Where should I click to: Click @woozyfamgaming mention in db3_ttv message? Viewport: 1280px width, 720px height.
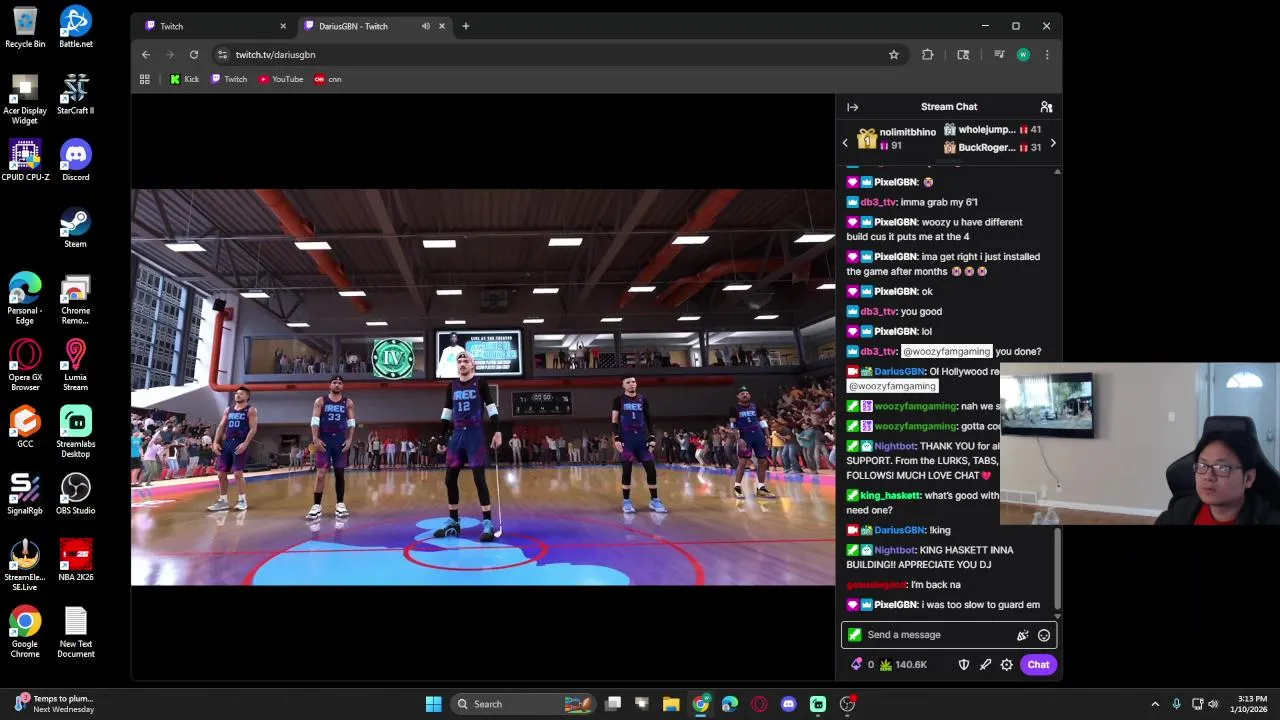946,352
